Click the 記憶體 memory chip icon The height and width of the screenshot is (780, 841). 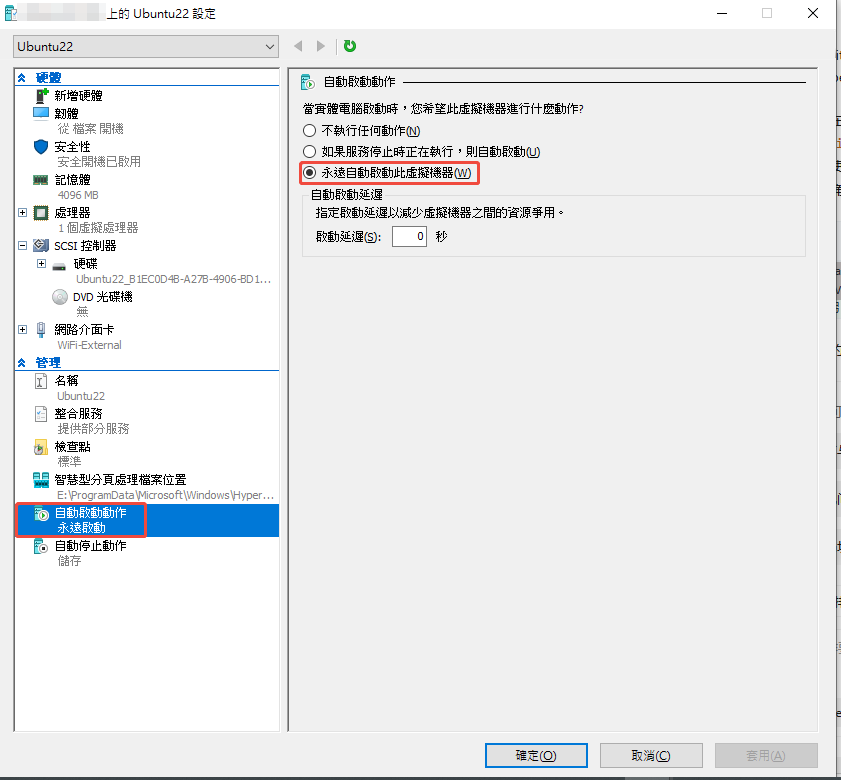point(41,180)
